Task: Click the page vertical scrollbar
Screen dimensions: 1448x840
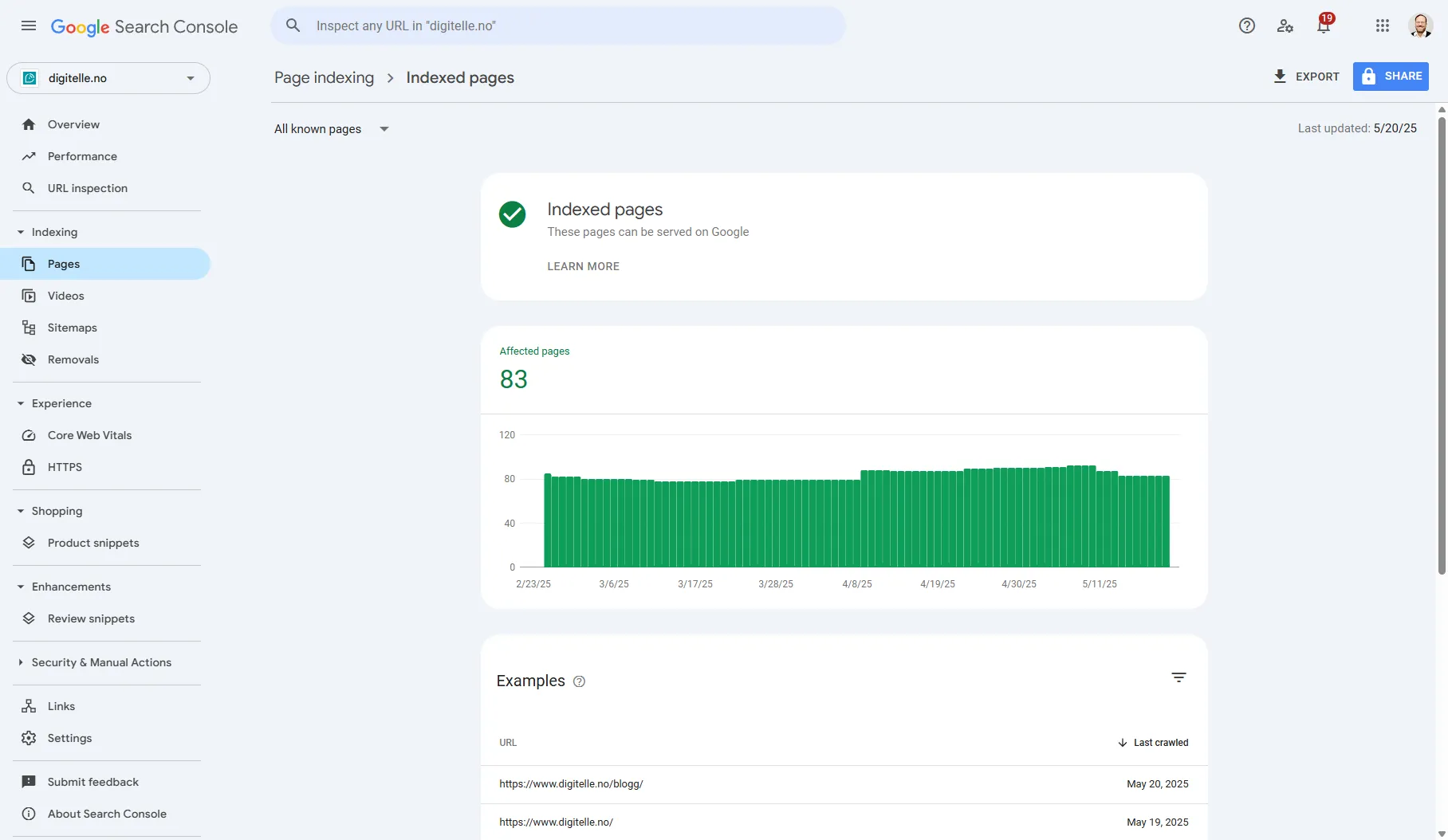Action: (1442, 345)
